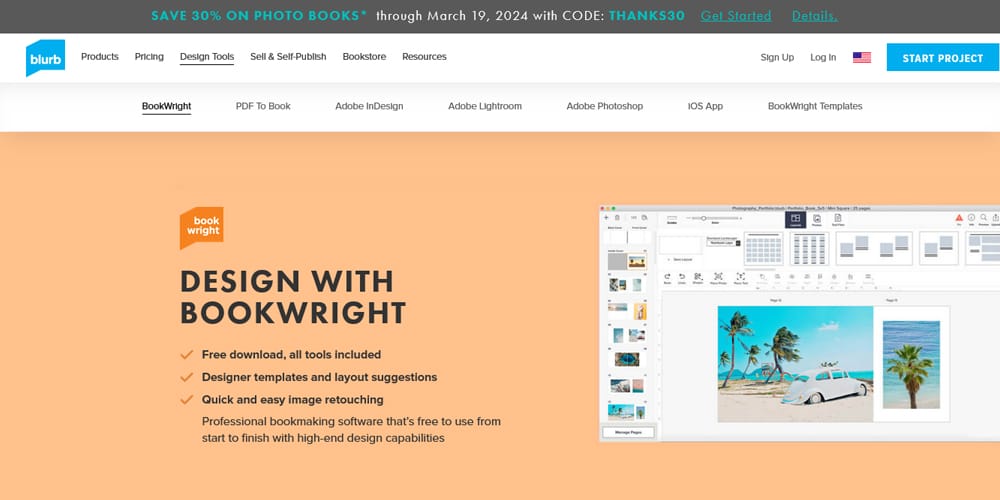Click the orange BookWright logo badge
This screenshot has height=500, width=1000.
tap(201, 227)
